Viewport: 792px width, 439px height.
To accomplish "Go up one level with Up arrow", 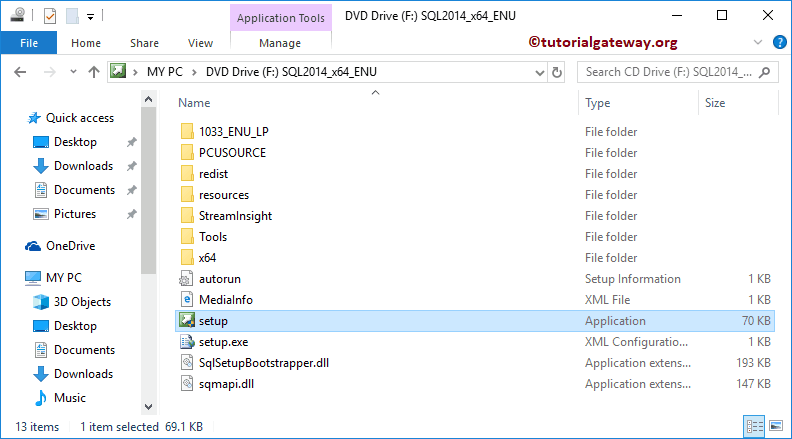I will point(94,72).
